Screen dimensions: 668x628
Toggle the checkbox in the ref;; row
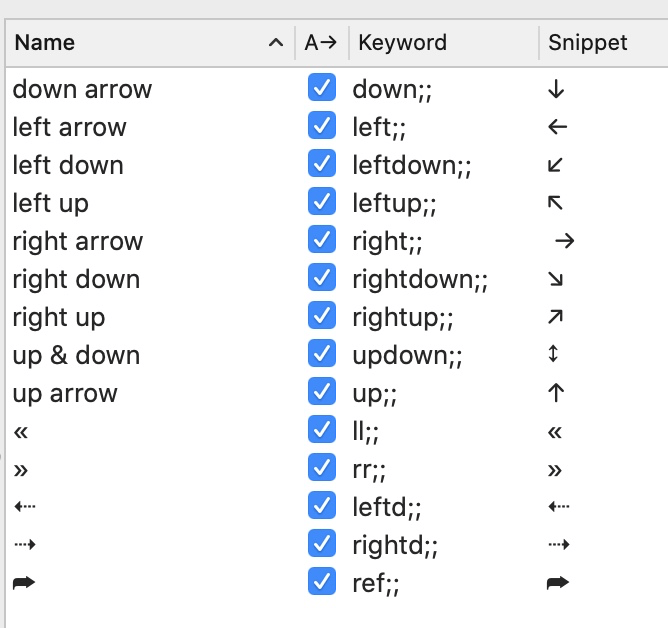point(321,582)
